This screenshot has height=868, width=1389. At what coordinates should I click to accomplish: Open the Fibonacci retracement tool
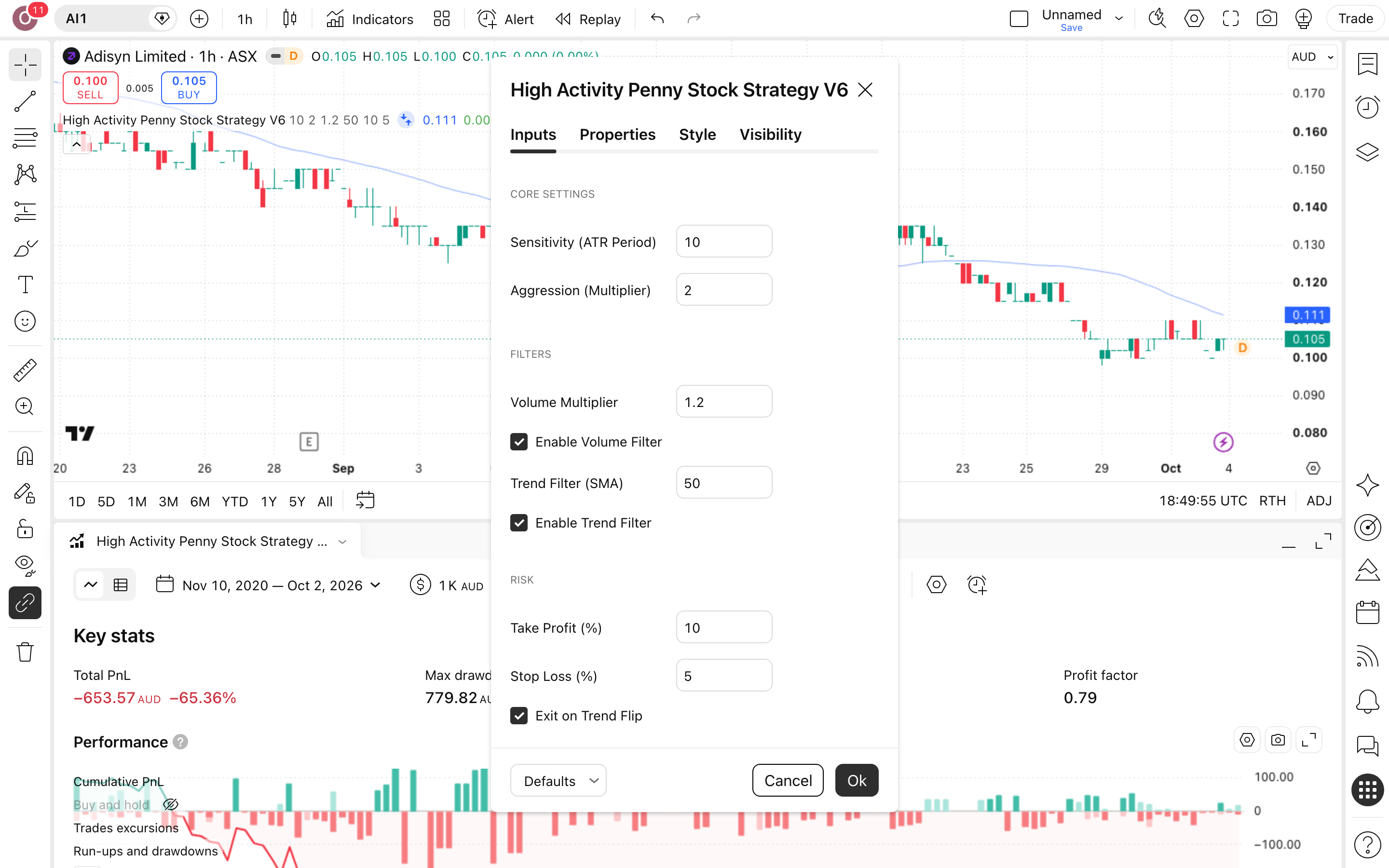[x=25, y=138]
